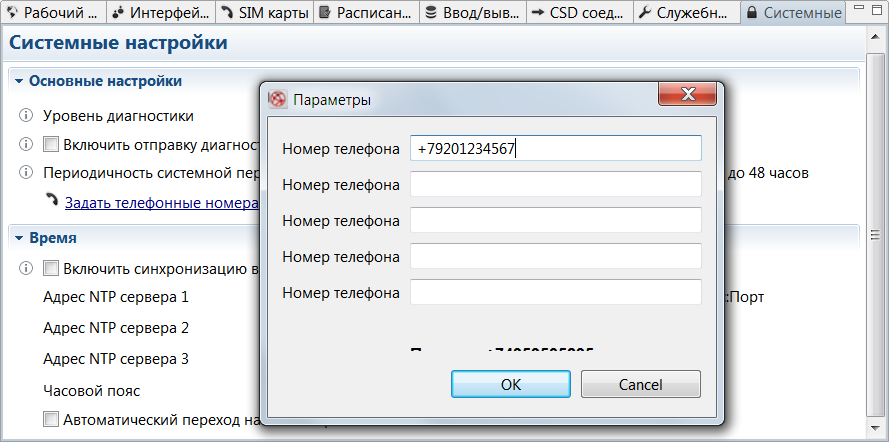Click the Параметры dialog title icon
889x442 pixels.
click(x=277, y=100)
